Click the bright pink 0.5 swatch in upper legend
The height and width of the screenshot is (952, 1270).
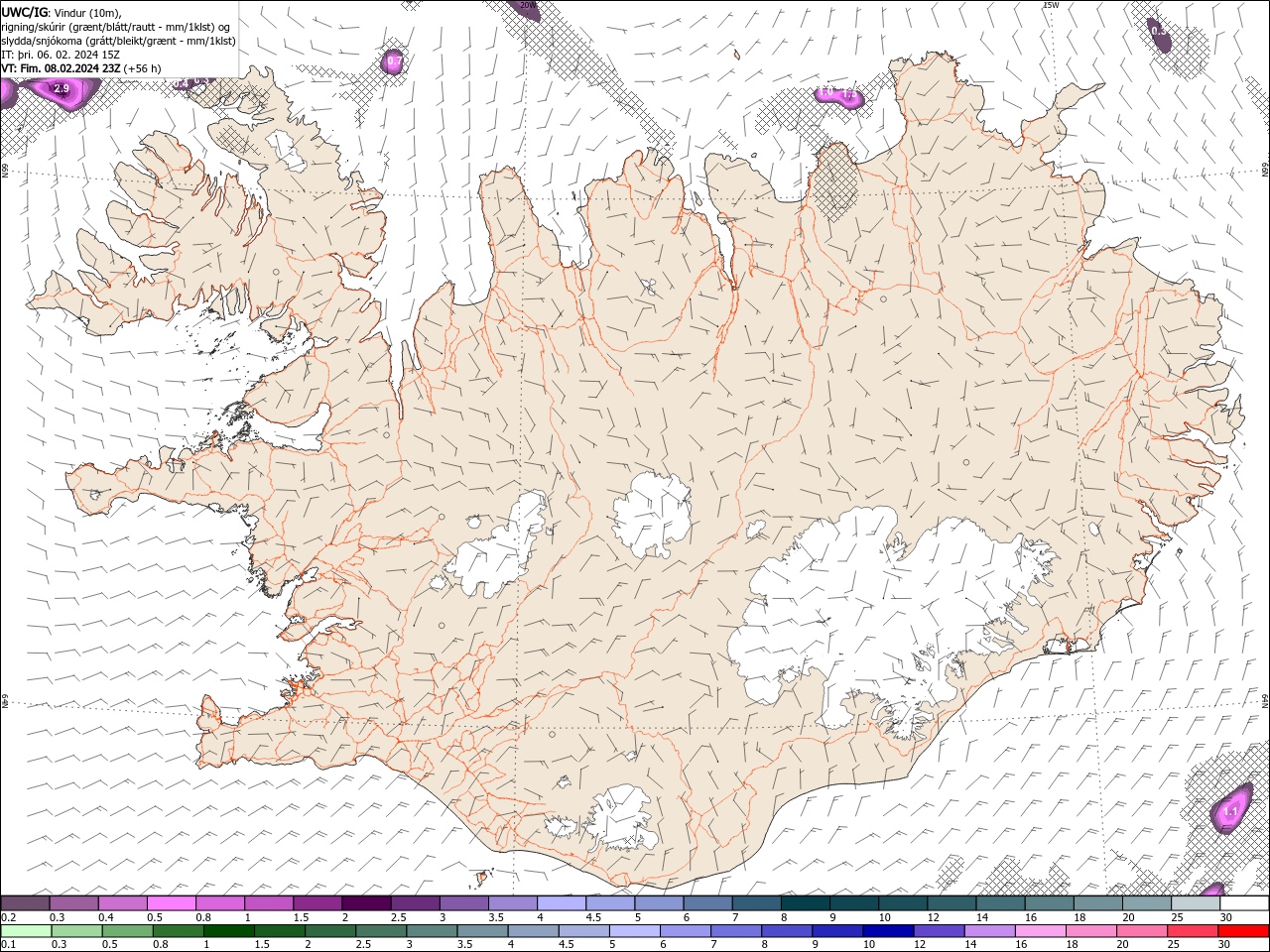172,903
